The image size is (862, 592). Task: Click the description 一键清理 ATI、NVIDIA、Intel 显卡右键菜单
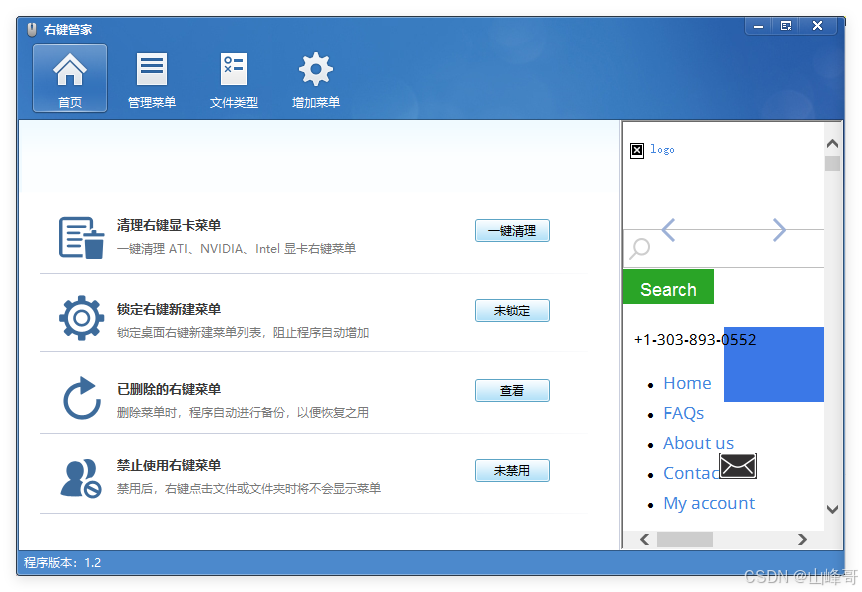click(236, 249)
